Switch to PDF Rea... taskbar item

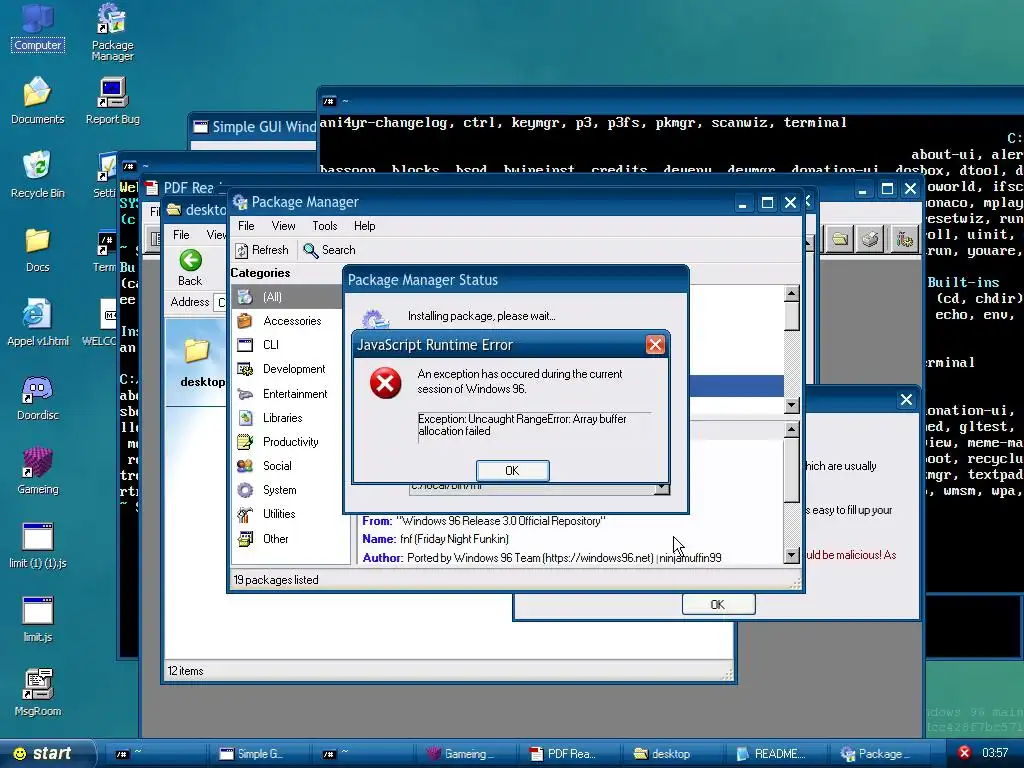569,754
